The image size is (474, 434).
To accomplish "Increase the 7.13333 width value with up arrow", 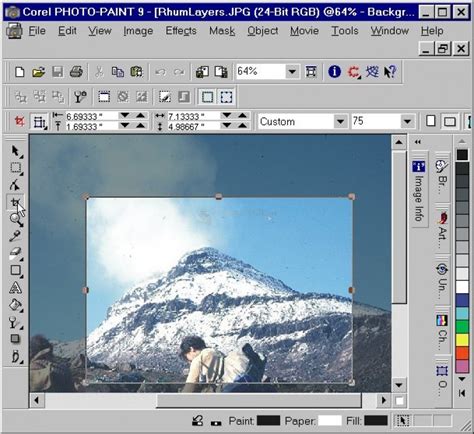I will 242,115.
